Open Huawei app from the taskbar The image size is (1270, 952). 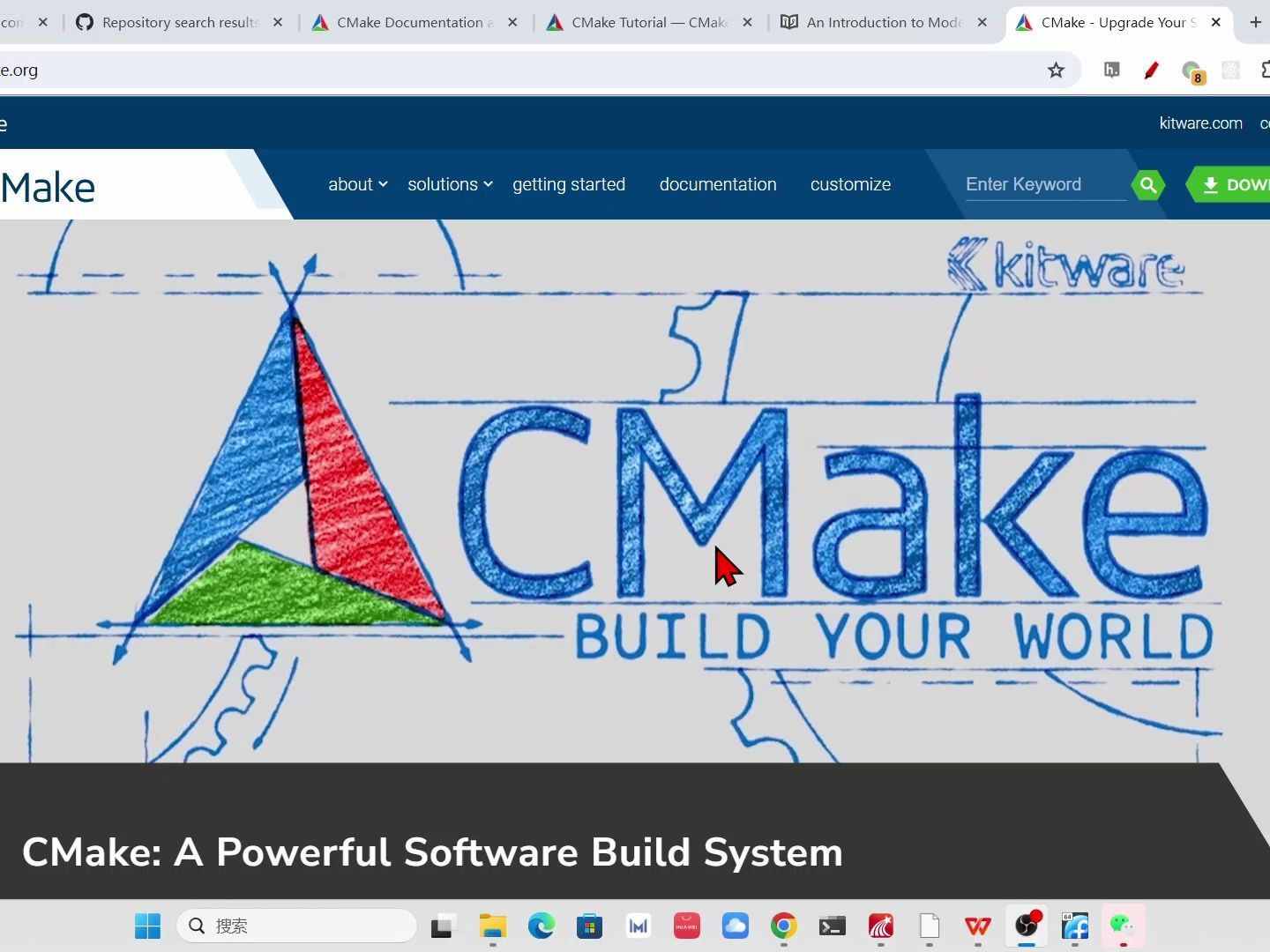686,926
